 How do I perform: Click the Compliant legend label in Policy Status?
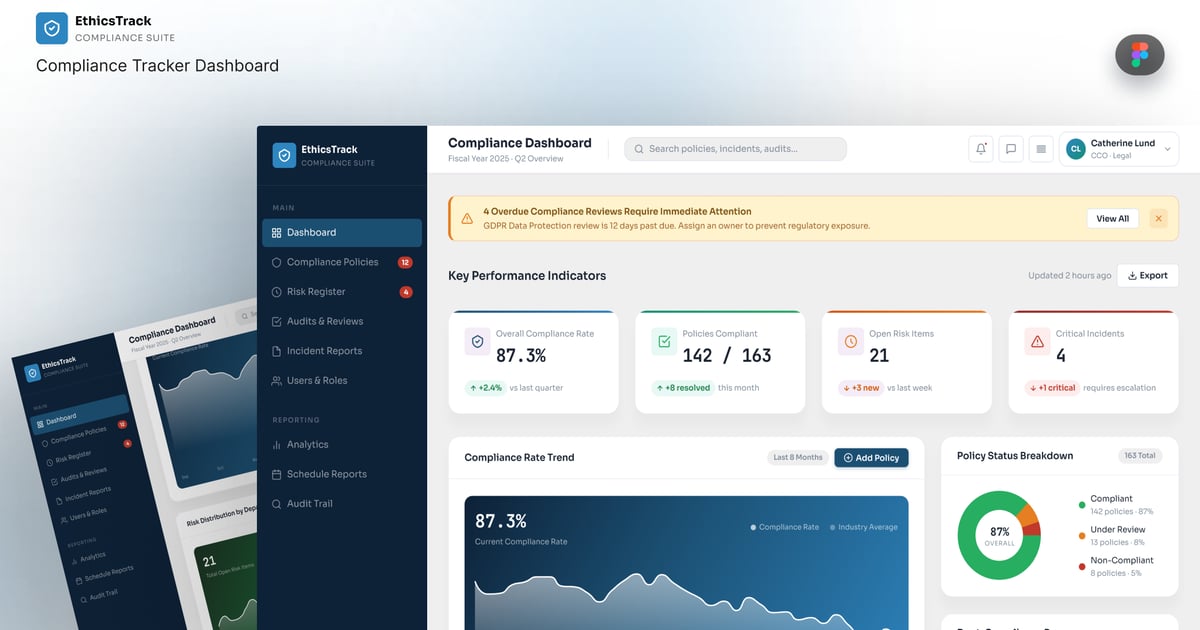(1112, 498)
